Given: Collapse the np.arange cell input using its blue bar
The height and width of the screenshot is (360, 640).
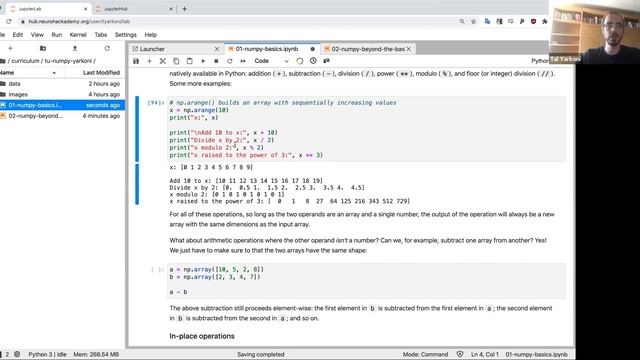Looking at the screenshot, I should 137,129.
